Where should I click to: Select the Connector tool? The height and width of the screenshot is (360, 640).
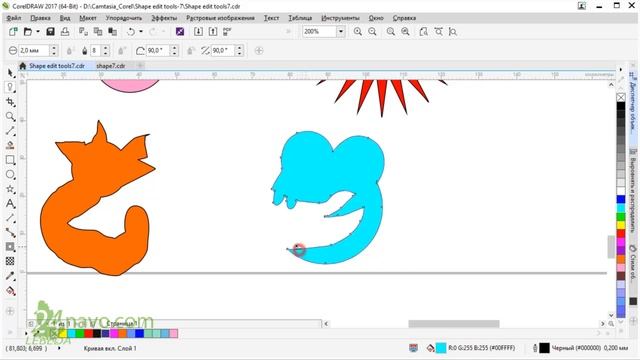coord(11,233)
